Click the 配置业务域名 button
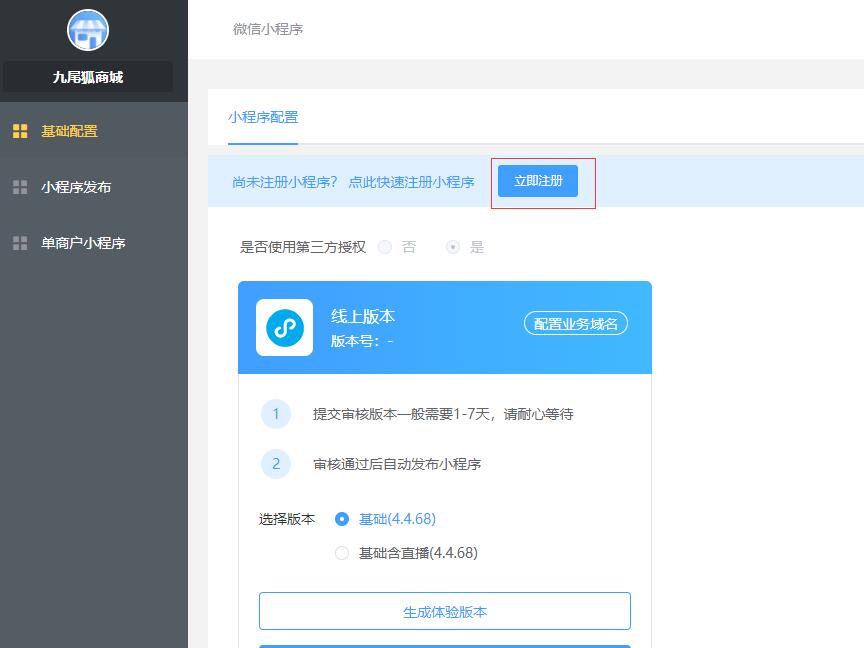Viewport: 864px width, 648px height. [x=576, y=323]
